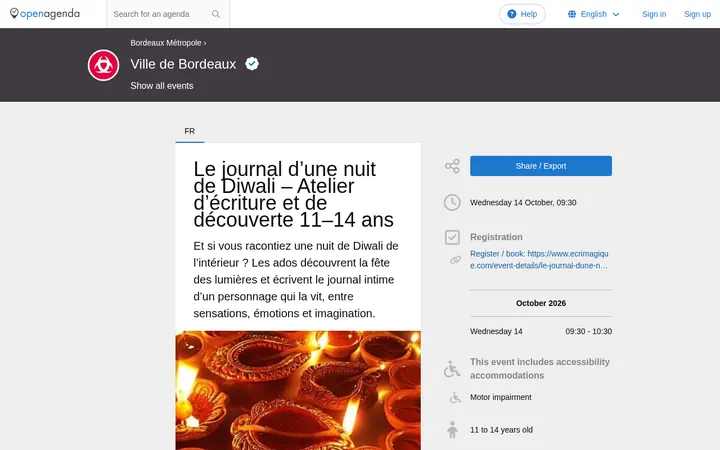This screenshot has height=450, width=720.
Task: Click the Motor impairment wheelchair icon
Action: [x=455, y=398]
